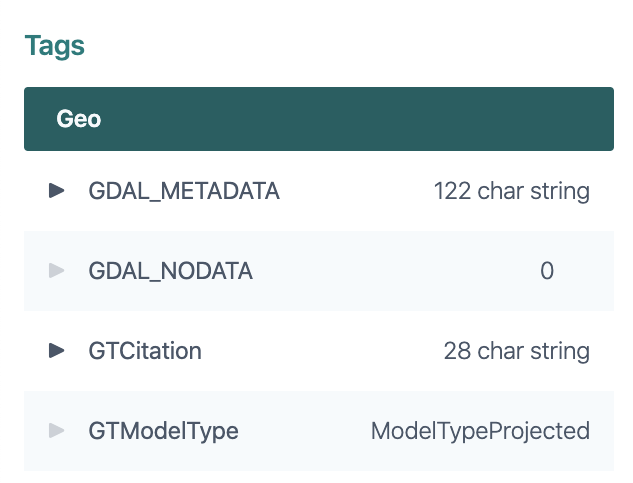Click the GDAL_NODATA value 0
The height and width of the screenshot is (483, 633).
tap(546, 271)
